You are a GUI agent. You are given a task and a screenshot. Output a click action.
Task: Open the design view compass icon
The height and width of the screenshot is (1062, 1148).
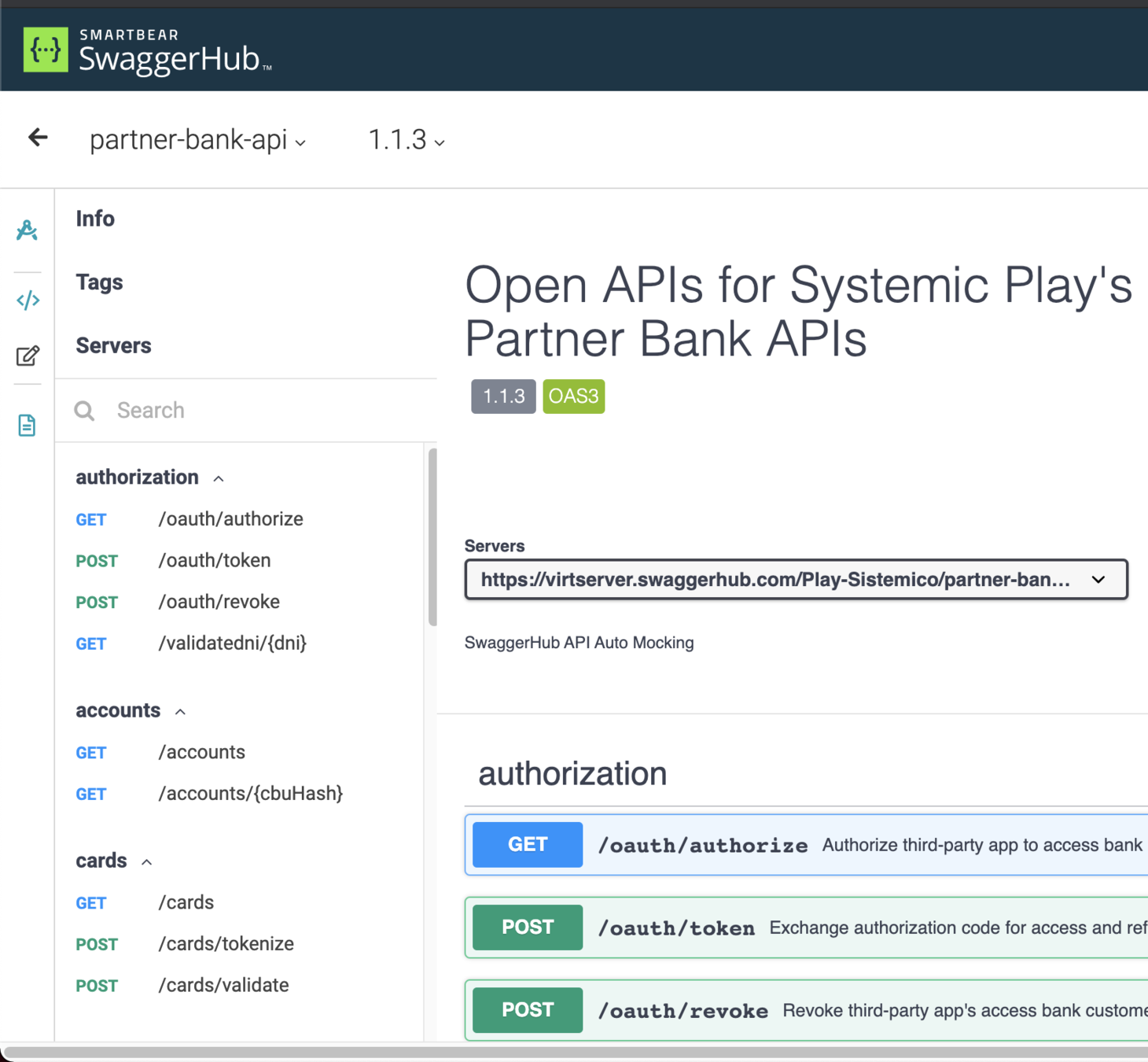28,230
